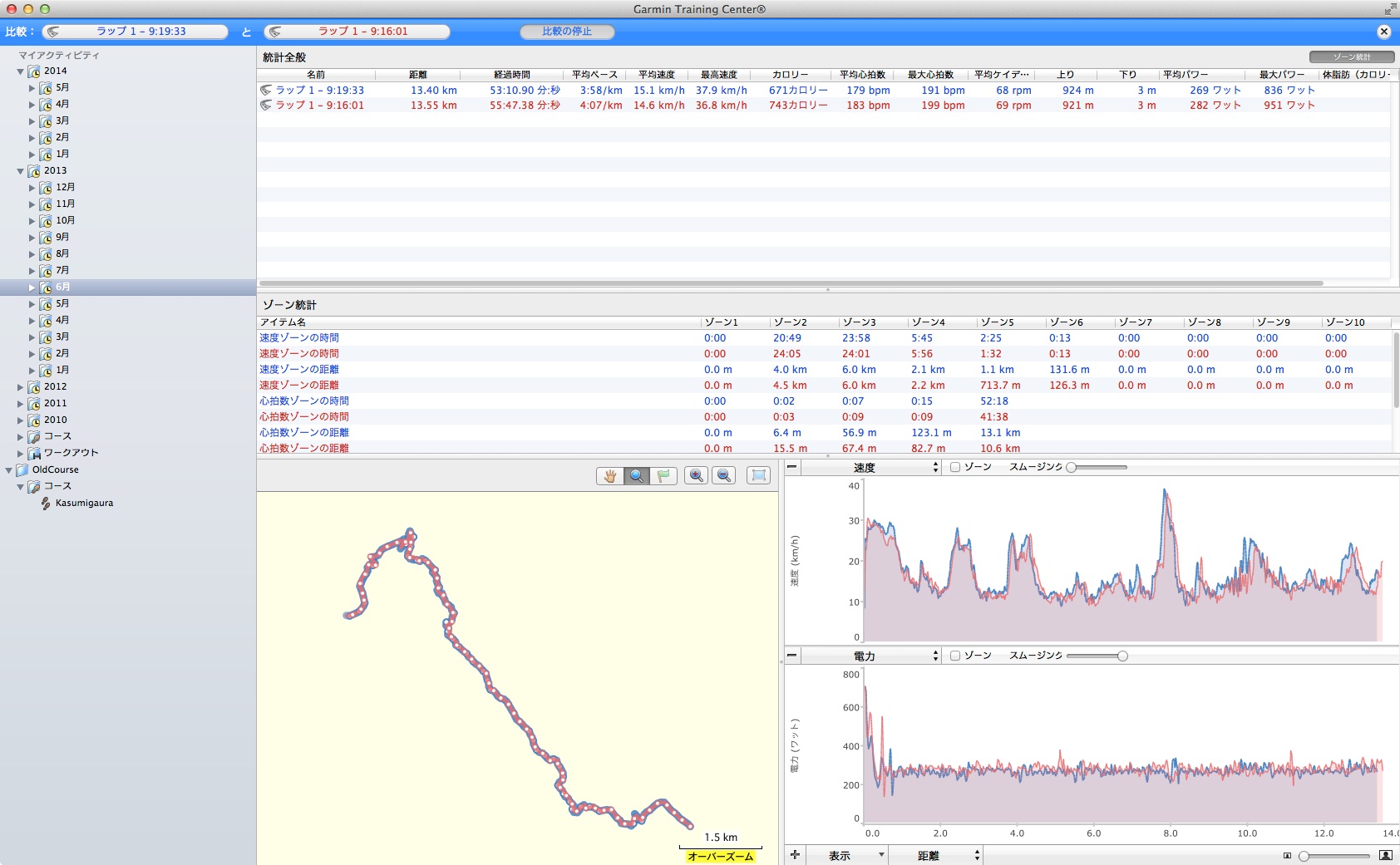Sort by 最大心拍数 column header

(930, 75)
